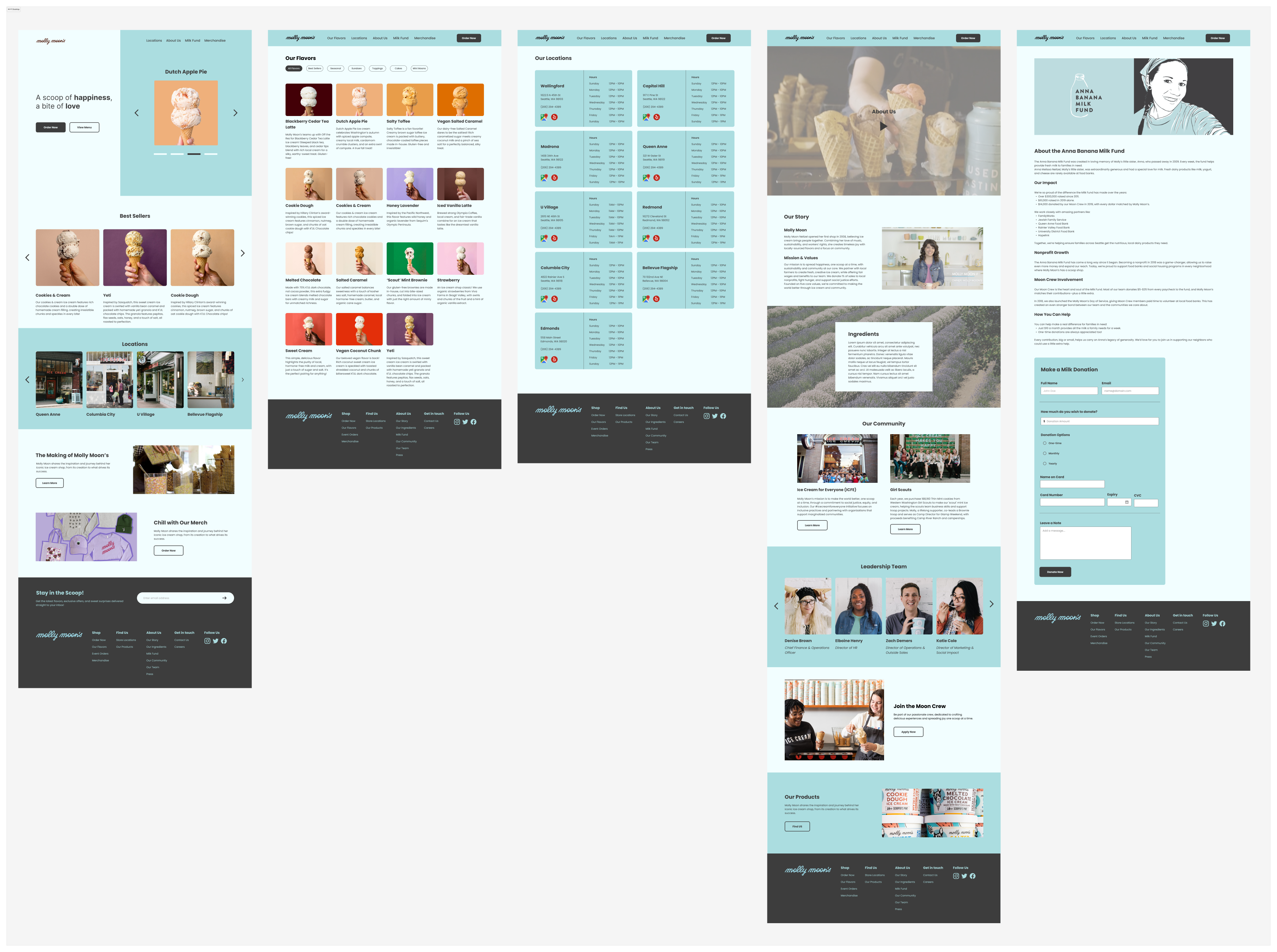
Task: Advance hero carousel to next flavor
Action: point(235,113)
